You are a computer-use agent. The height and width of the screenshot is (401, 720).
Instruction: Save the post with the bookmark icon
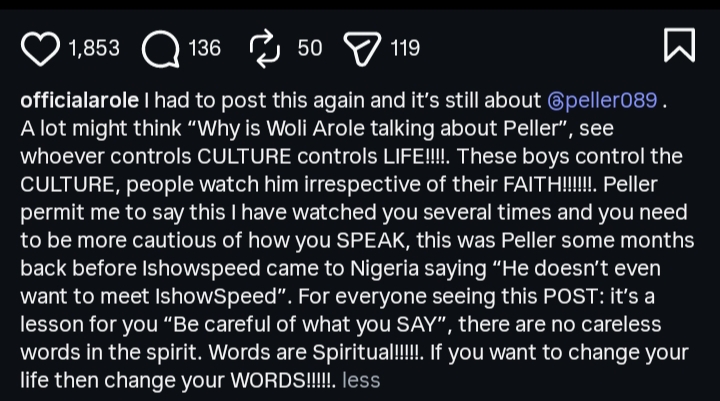(679, 46)
